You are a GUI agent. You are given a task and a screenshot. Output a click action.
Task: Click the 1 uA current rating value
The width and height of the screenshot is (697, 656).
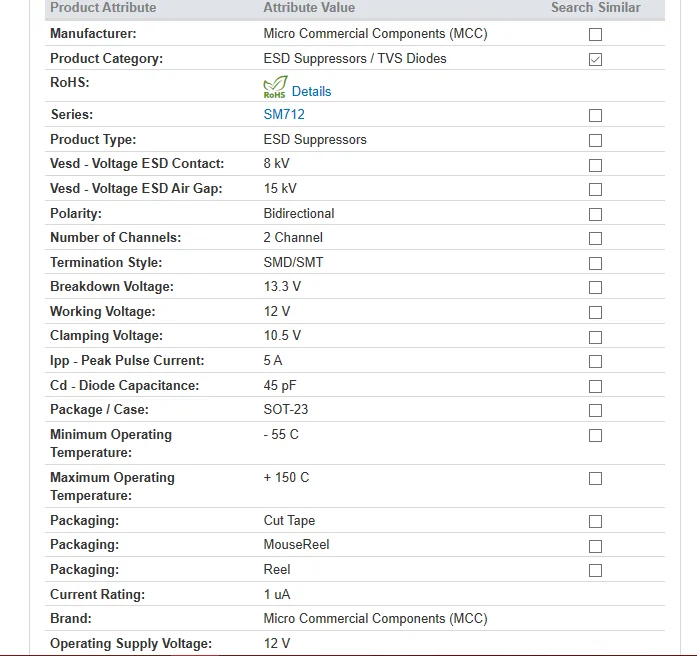[277, 594]
